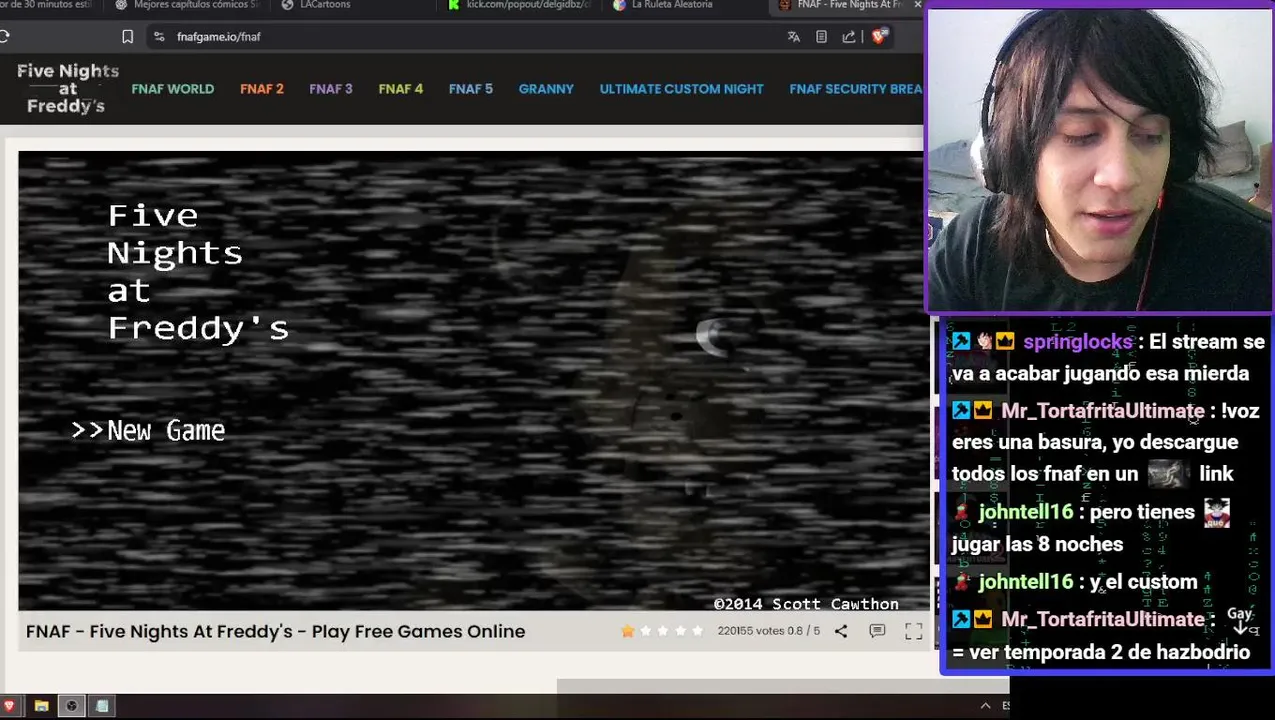Click the moderator badge beside springlocks

961,342
